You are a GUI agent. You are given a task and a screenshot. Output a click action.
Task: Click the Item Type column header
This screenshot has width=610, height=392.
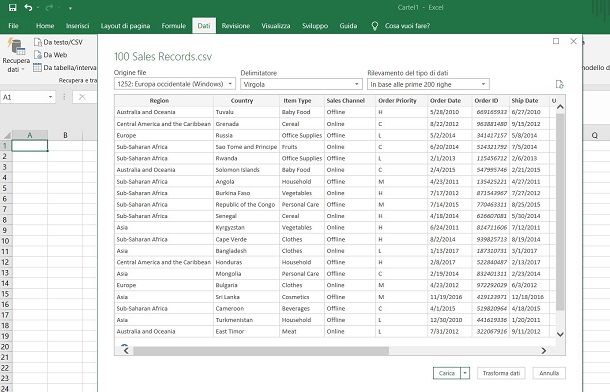[x=302, y=101]
